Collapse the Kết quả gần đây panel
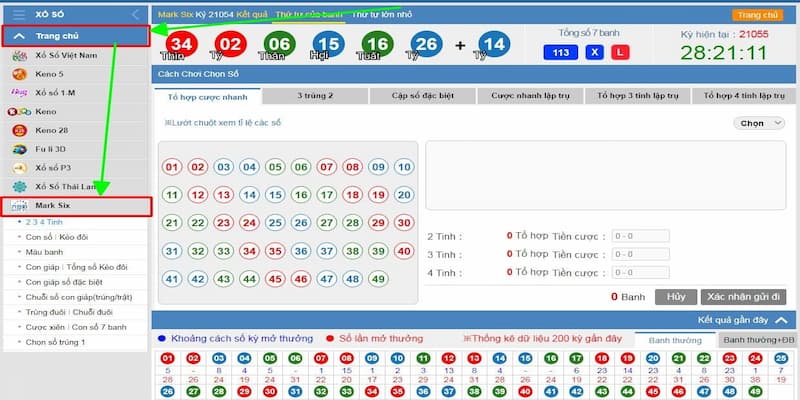800x400 pixels. [x=780, y=320]
